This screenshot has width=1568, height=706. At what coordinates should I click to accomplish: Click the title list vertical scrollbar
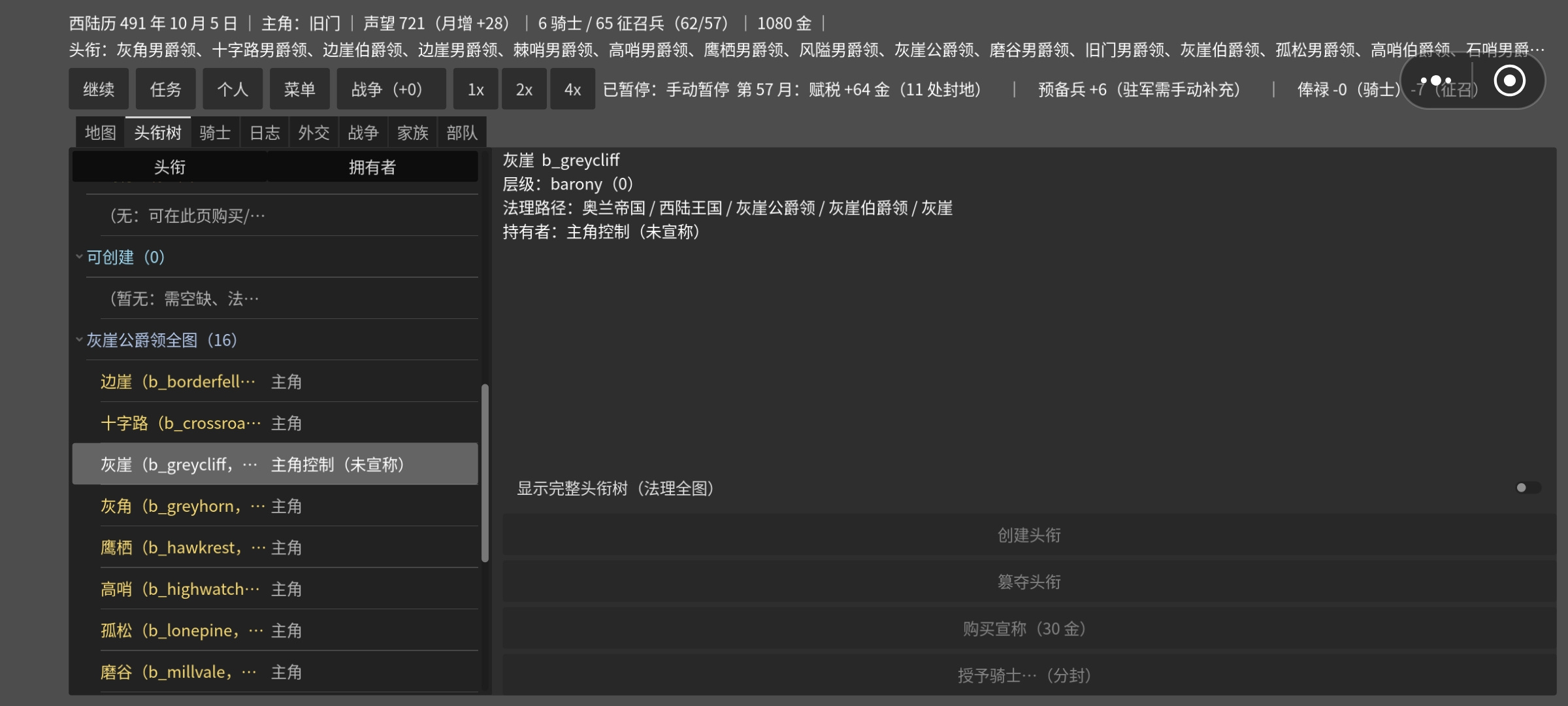[x=485, y=473]
